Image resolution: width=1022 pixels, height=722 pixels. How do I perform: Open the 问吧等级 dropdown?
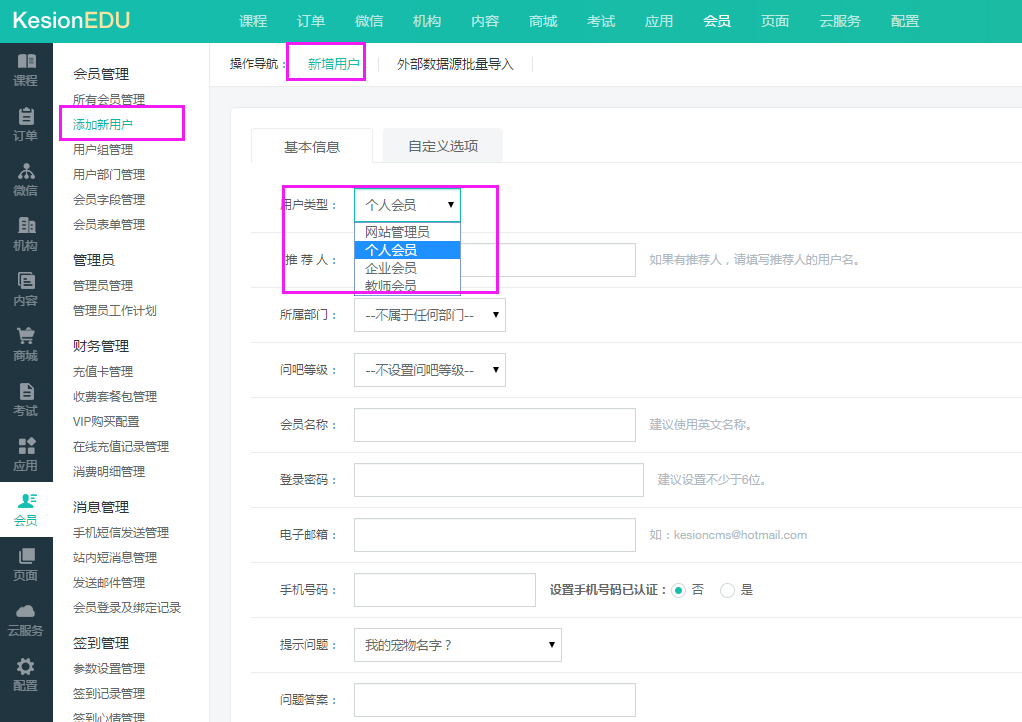430,370
